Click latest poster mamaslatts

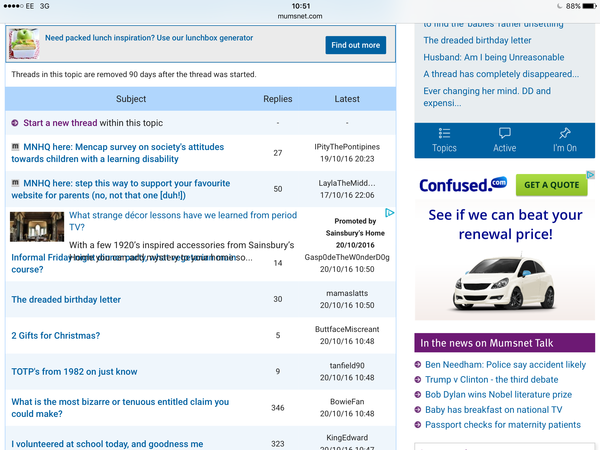point(347,293)
